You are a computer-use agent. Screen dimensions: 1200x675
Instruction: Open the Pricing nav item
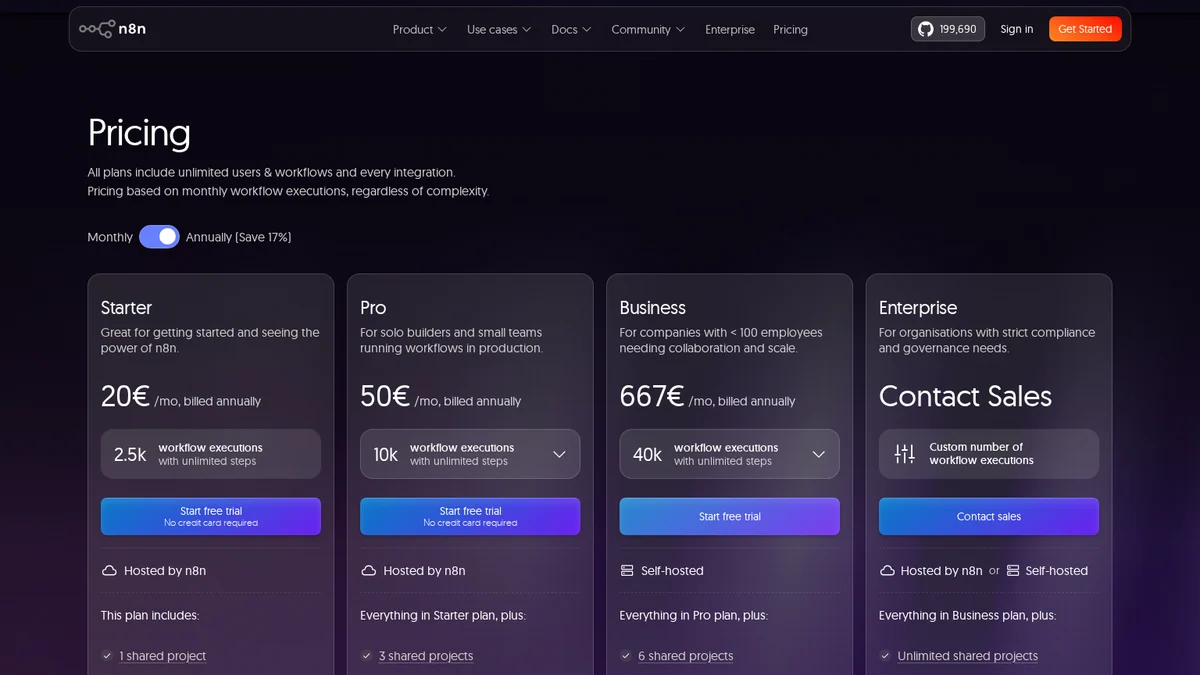(790, 29)
